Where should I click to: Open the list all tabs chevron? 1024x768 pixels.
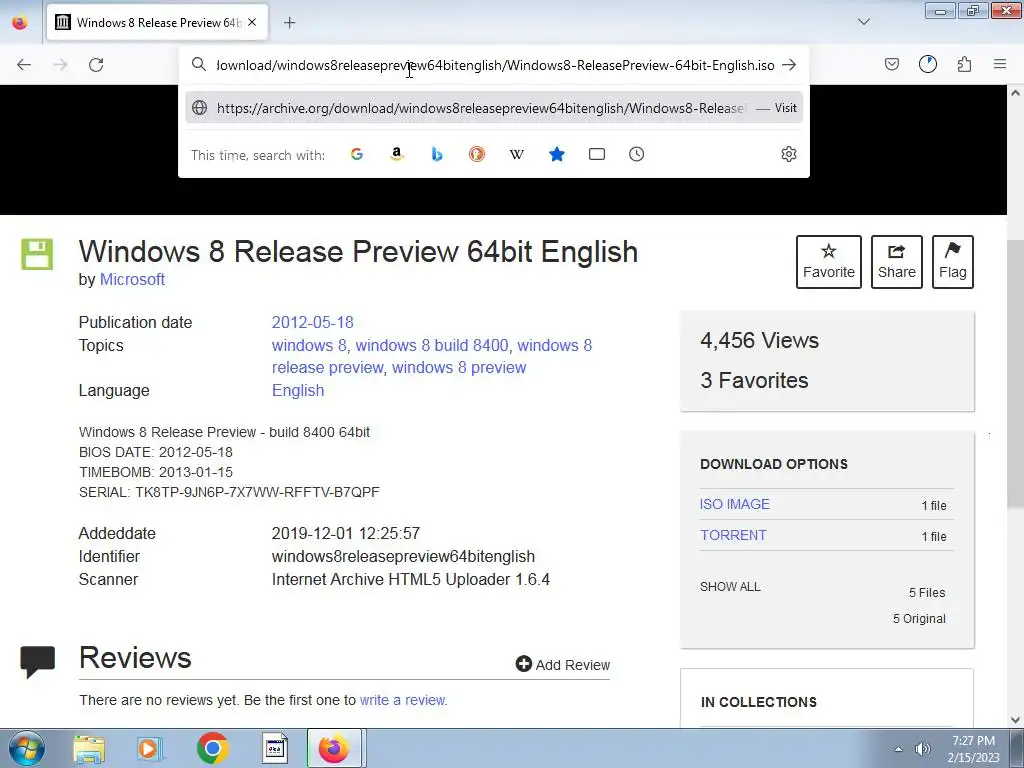tap(863, 22)
